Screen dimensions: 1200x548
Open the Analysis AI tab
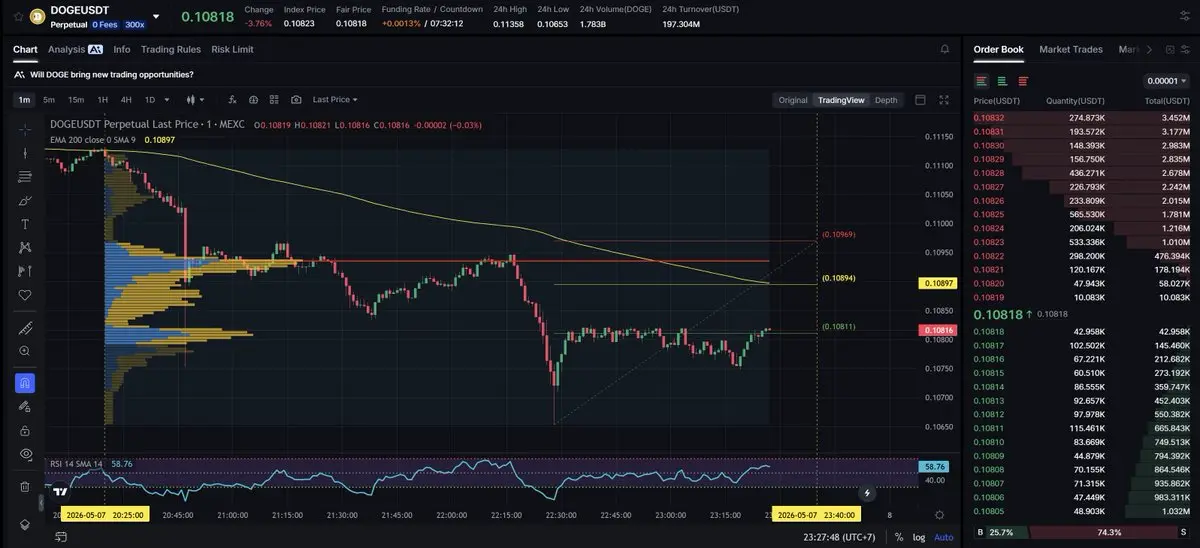(75, 49)
